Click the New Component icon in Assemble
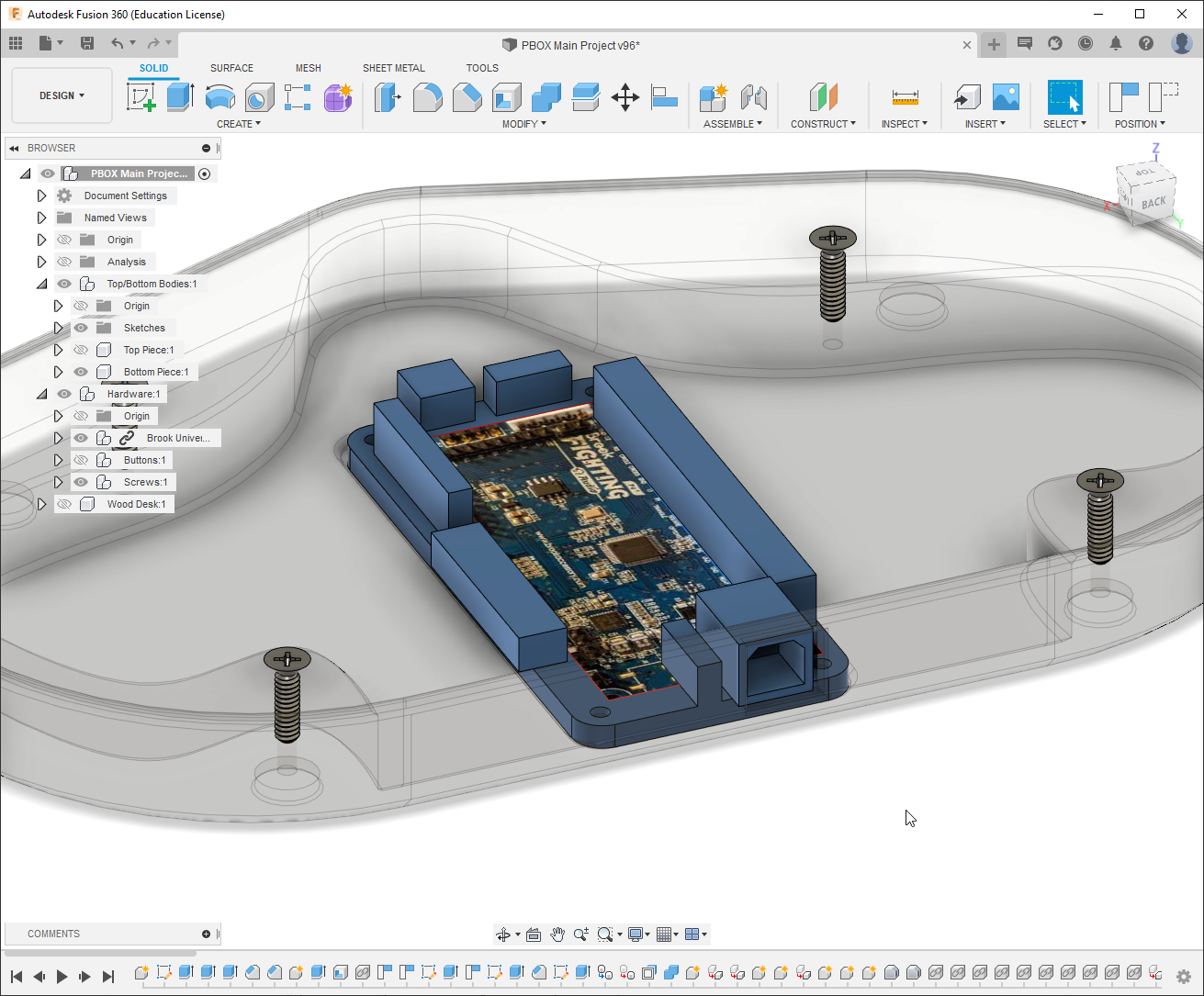The image size is (1204, 996). (x=714, y=95)
